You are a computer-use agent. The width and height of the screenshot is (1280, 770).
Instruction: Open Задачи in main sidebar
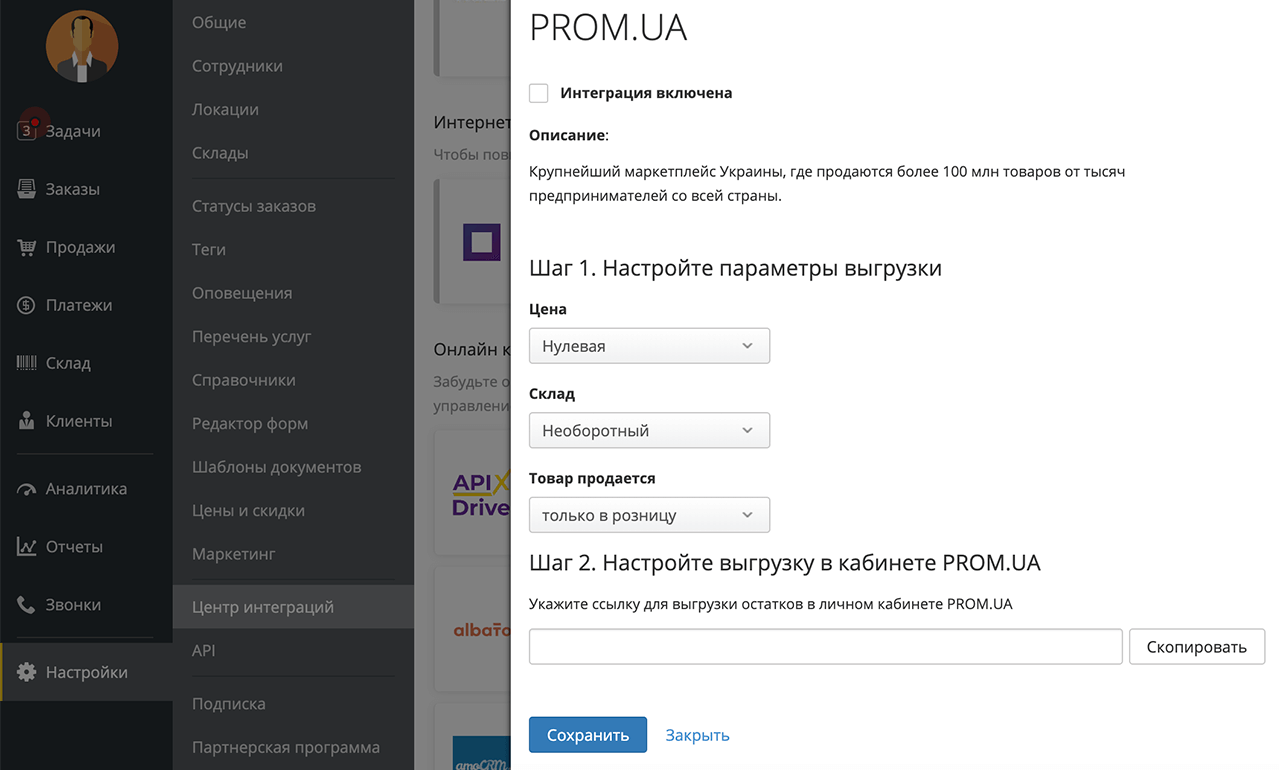coord(73,131)
